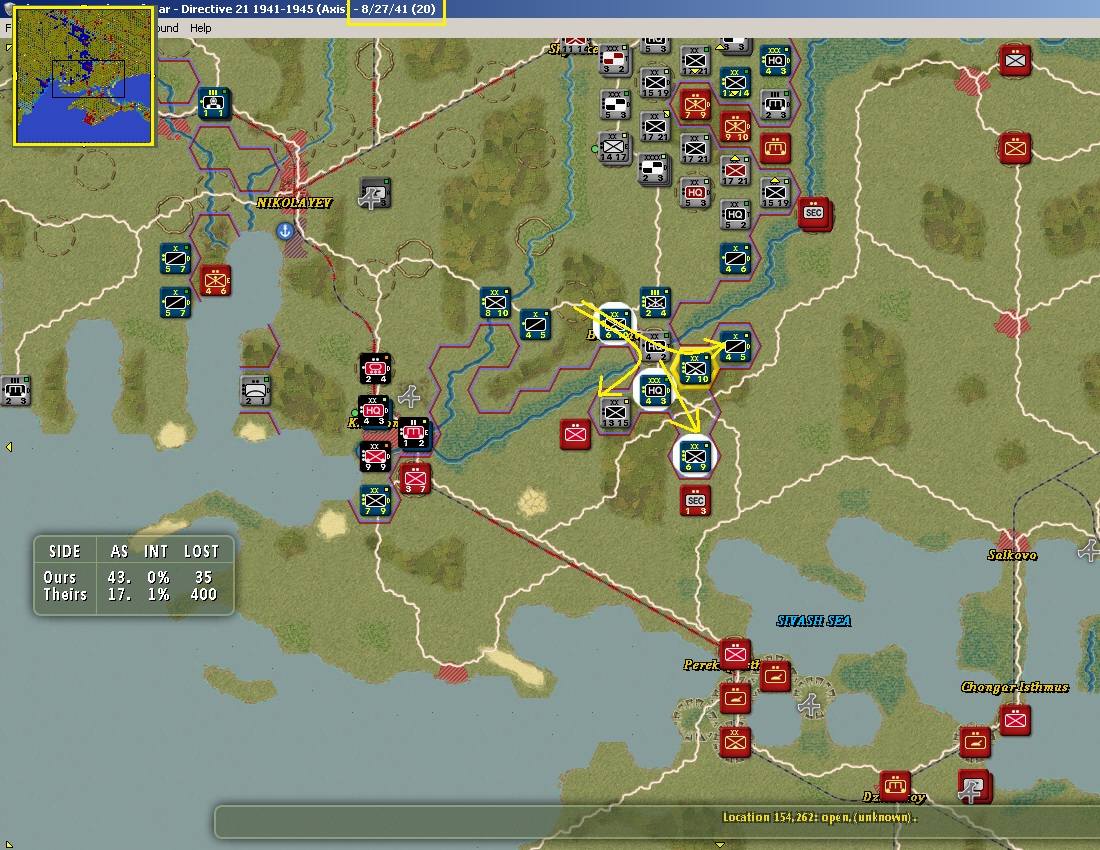Select the blue 8-10 infantry division
Screen dimensions: 1100x850
(x=495, y=303)
